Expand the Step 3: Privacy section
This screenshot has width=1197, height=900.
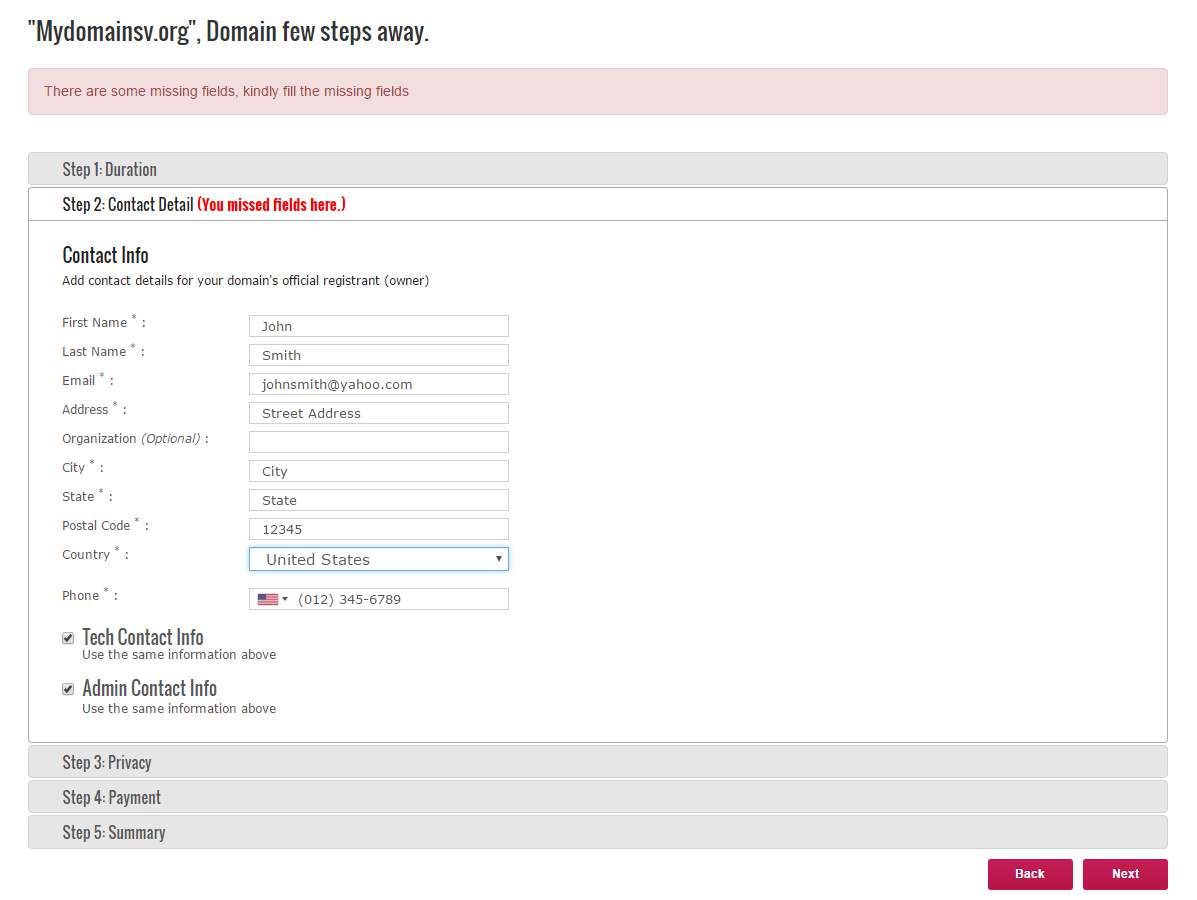pyautogui.click(x=597, y=762)
